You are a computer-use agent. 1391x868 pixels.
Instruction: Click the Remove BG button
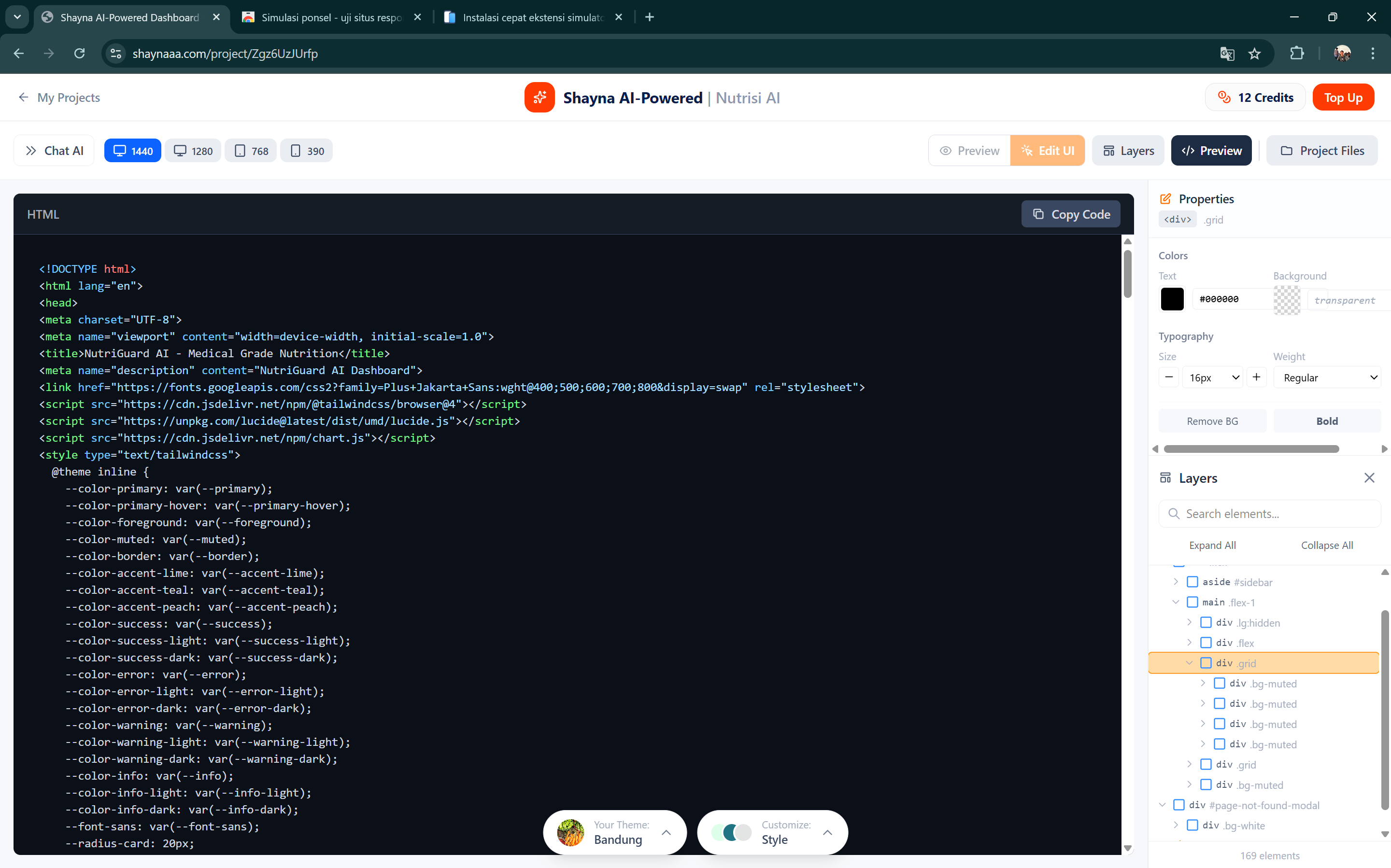point(1212,421)
